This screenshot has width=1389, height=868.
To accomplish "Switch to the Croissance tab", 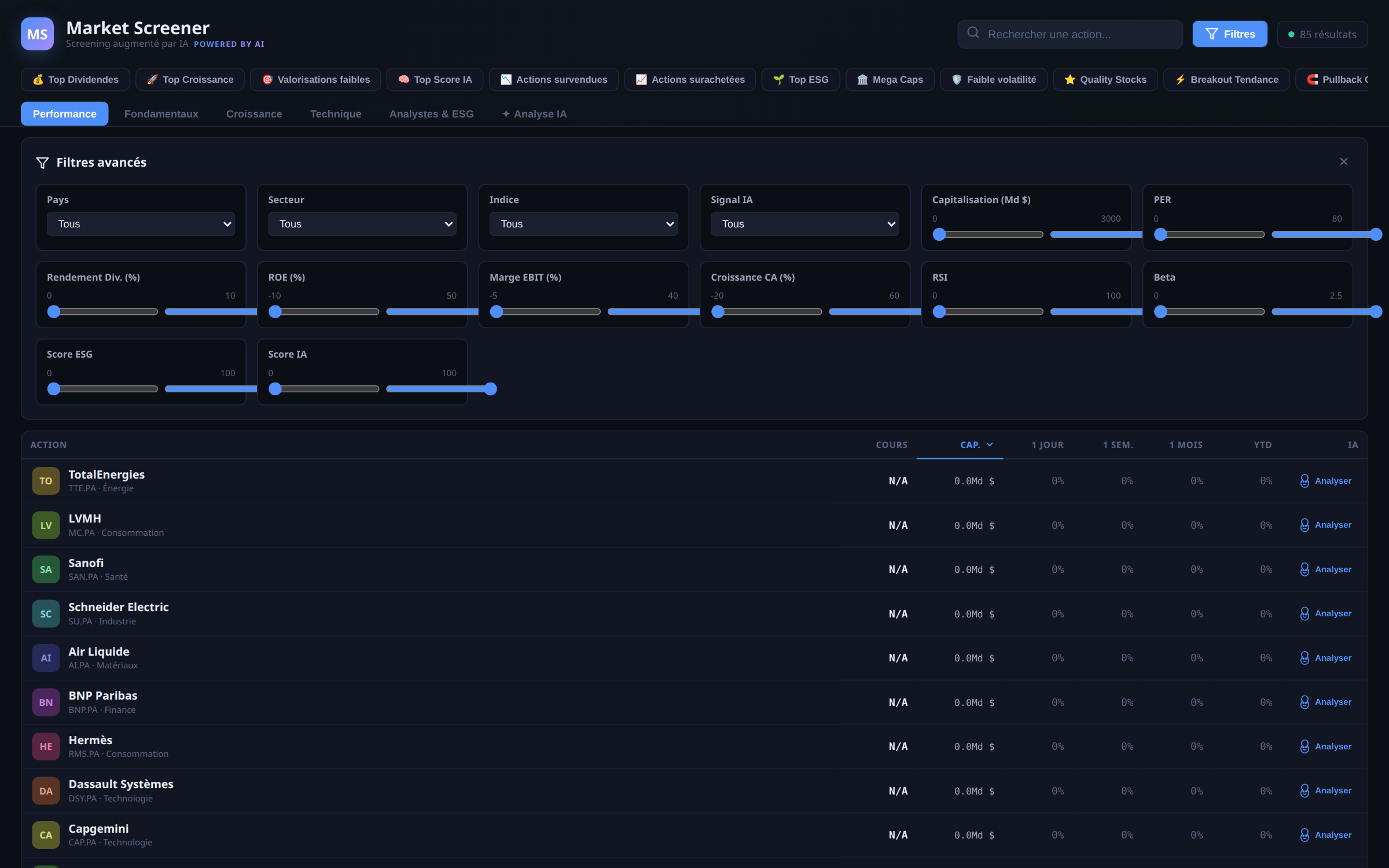I will pyautogui.click(x=254, y=114).
